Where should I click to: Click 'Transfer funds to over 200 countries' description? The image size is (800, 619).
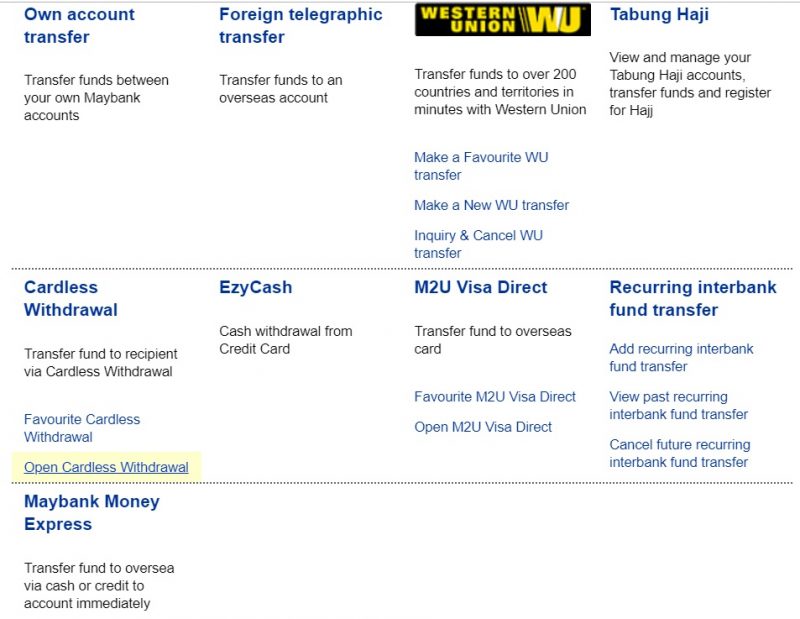click(500, 92)
